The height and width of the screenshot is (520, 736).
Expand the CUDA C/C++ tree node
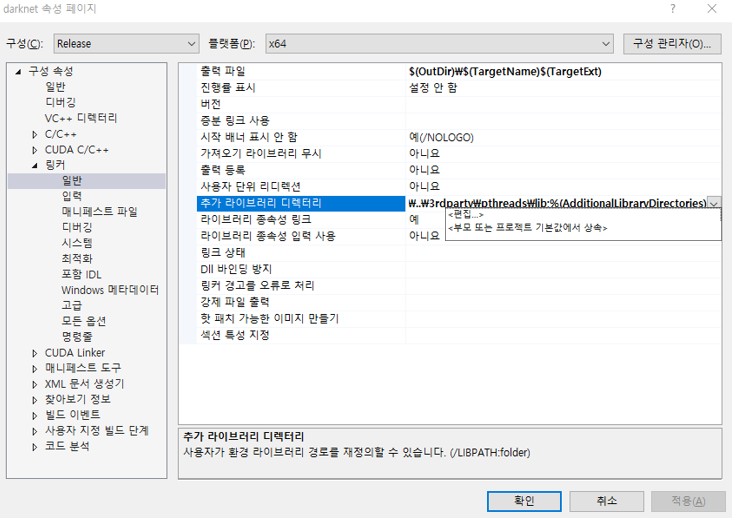34,150
